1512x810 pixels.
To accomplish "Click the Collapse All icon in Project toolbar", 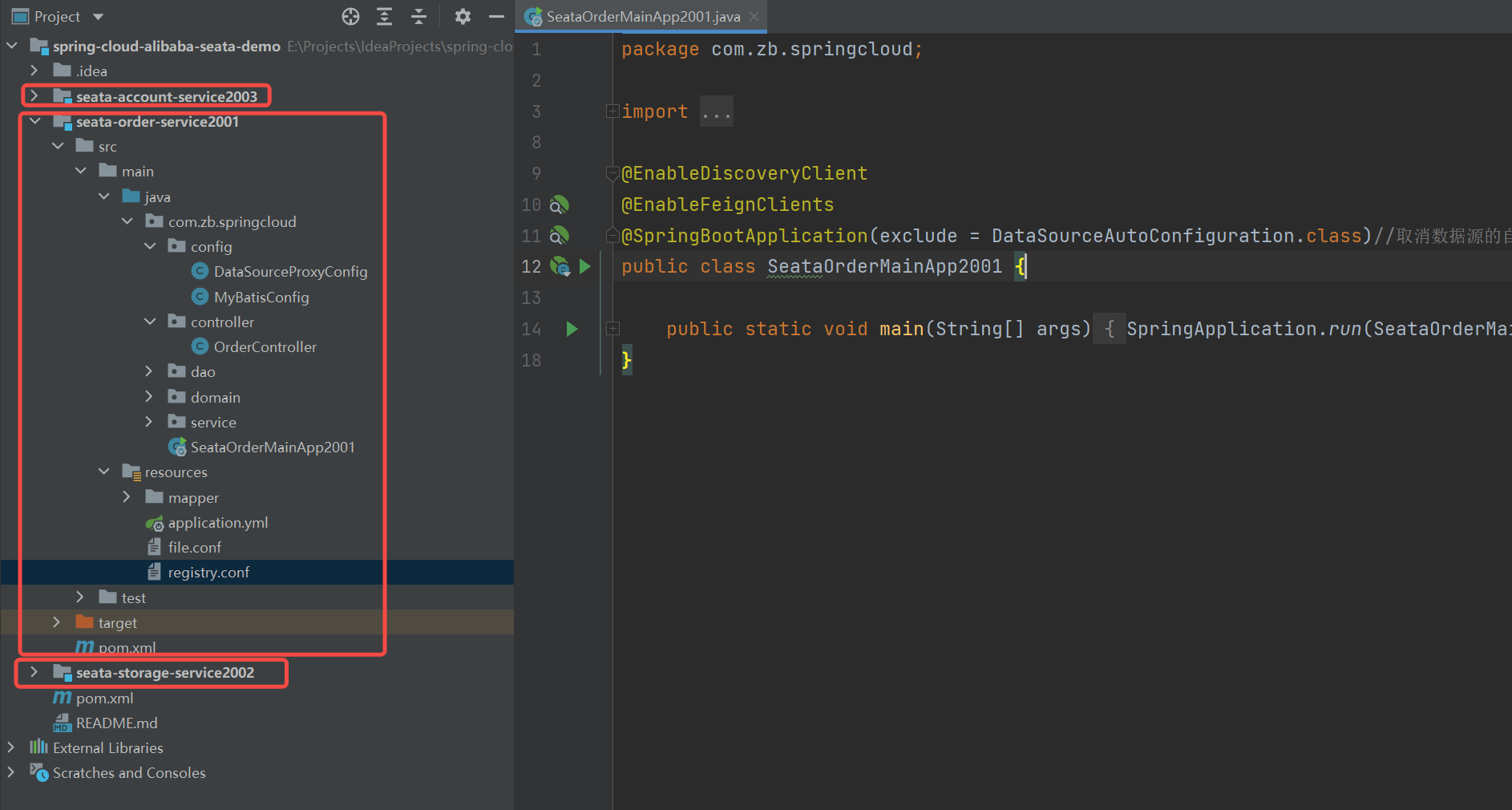I will pyautogui.click(x=418, y=16).
